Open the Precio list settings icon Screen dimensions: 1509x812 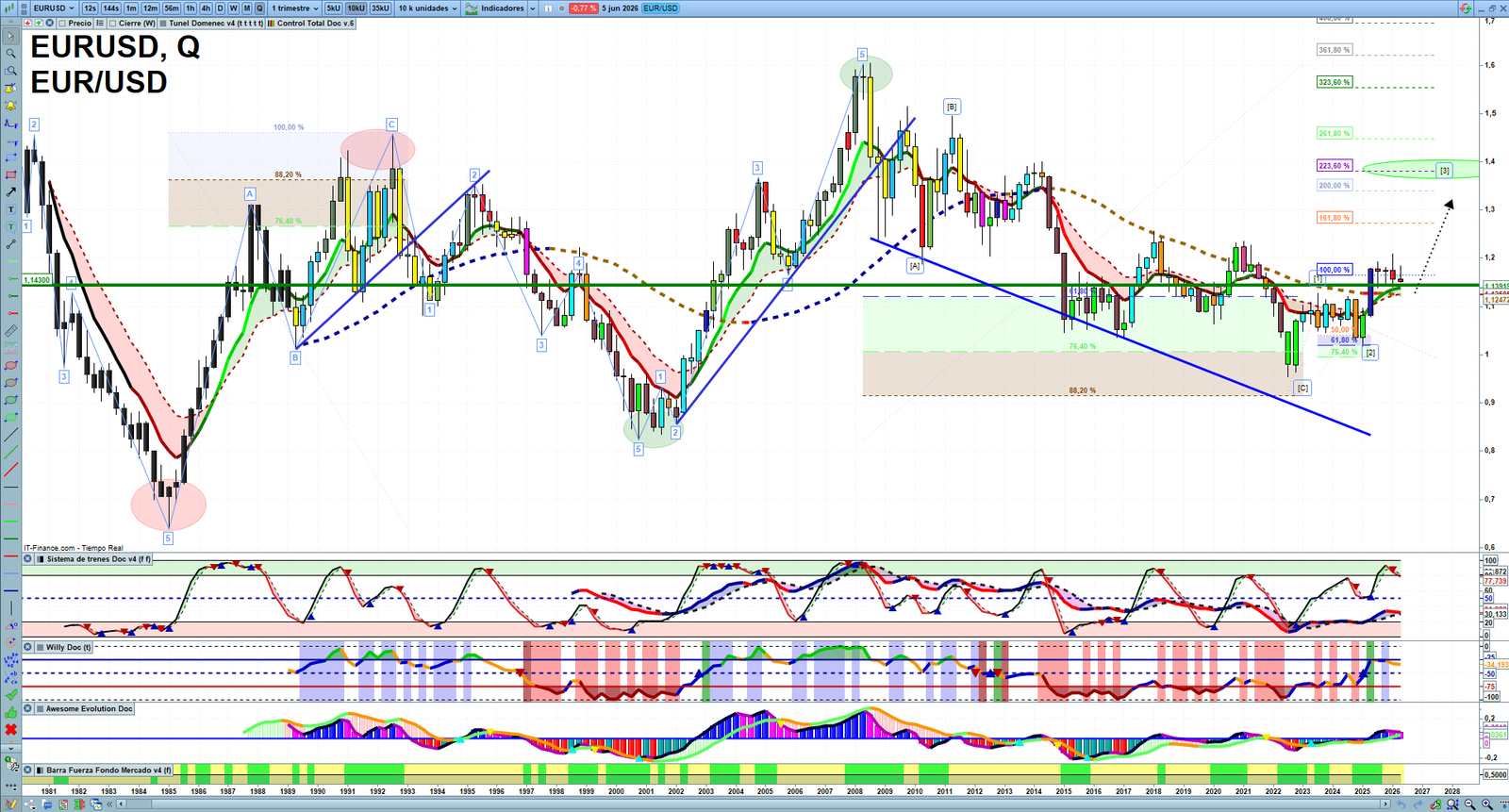point(100,23)
